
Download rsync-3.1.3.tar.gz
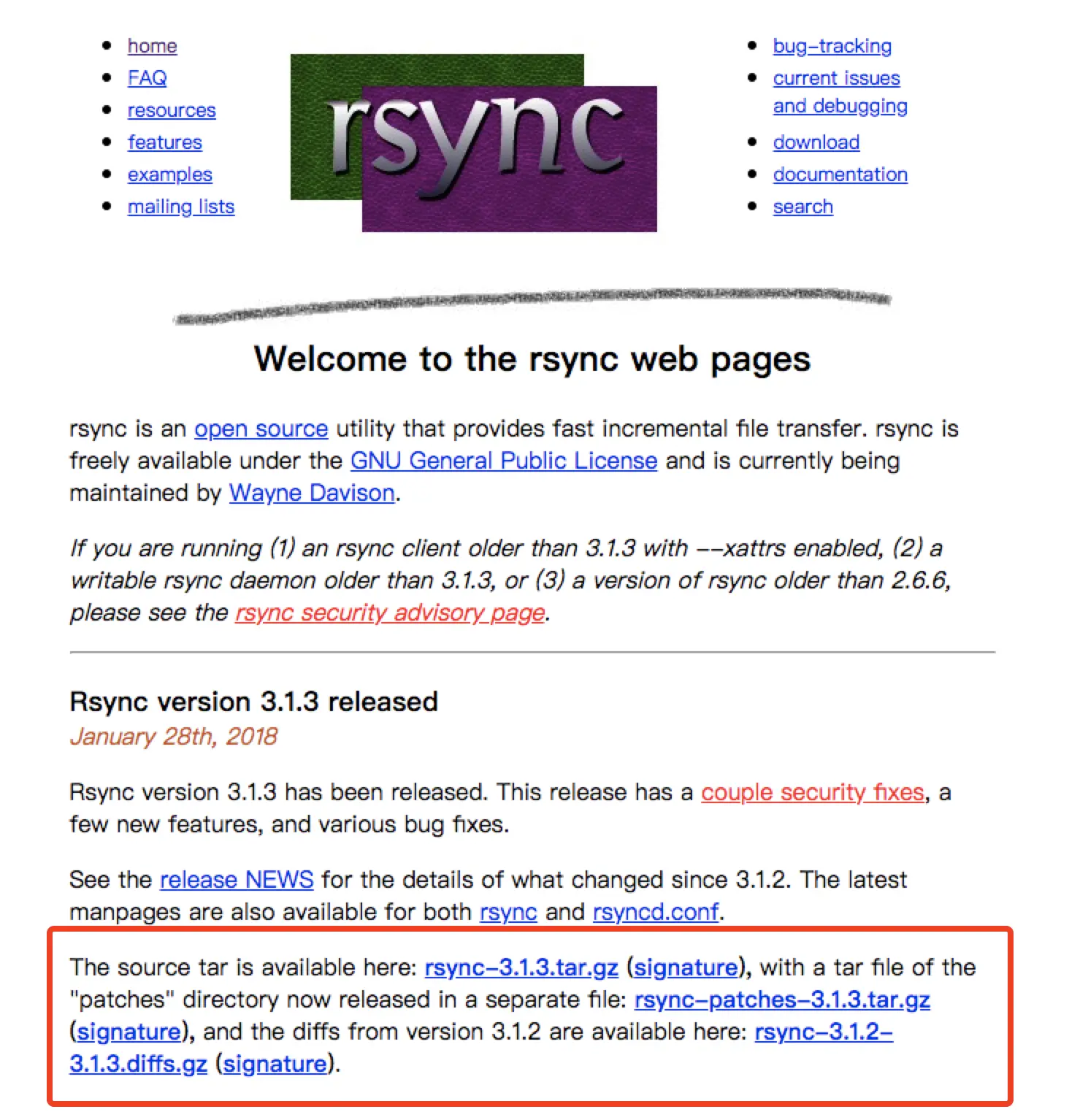coord(521,967)
